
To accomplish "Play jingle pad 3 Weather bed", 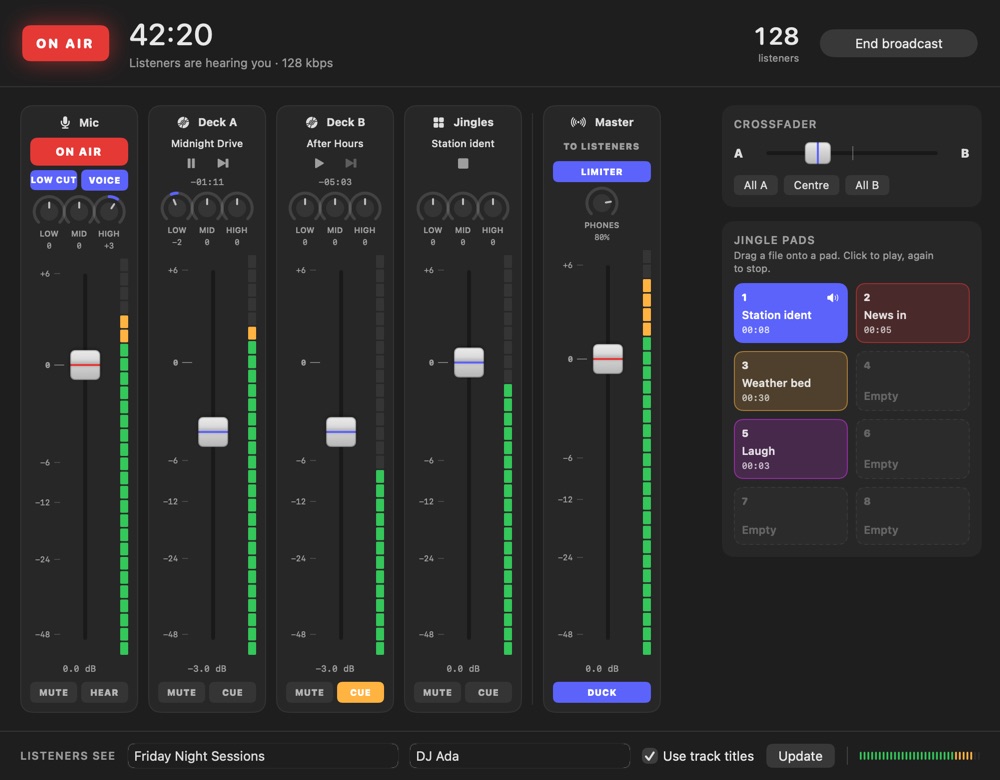I will 790,381.
